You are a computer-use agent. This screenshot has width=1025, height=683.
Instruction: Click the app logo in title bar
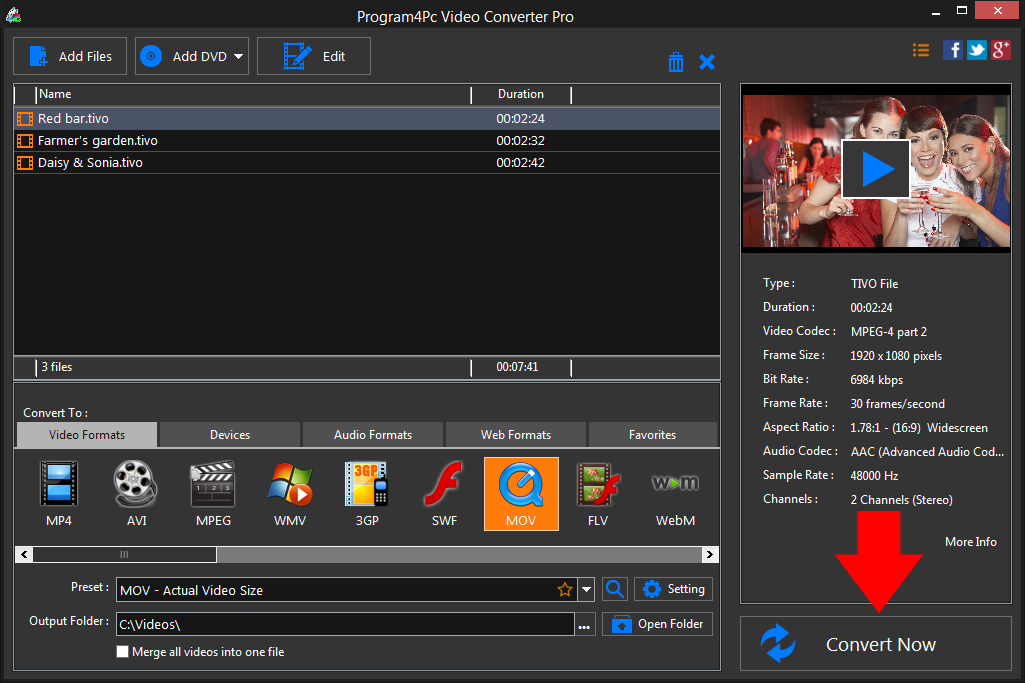point(13,15)
